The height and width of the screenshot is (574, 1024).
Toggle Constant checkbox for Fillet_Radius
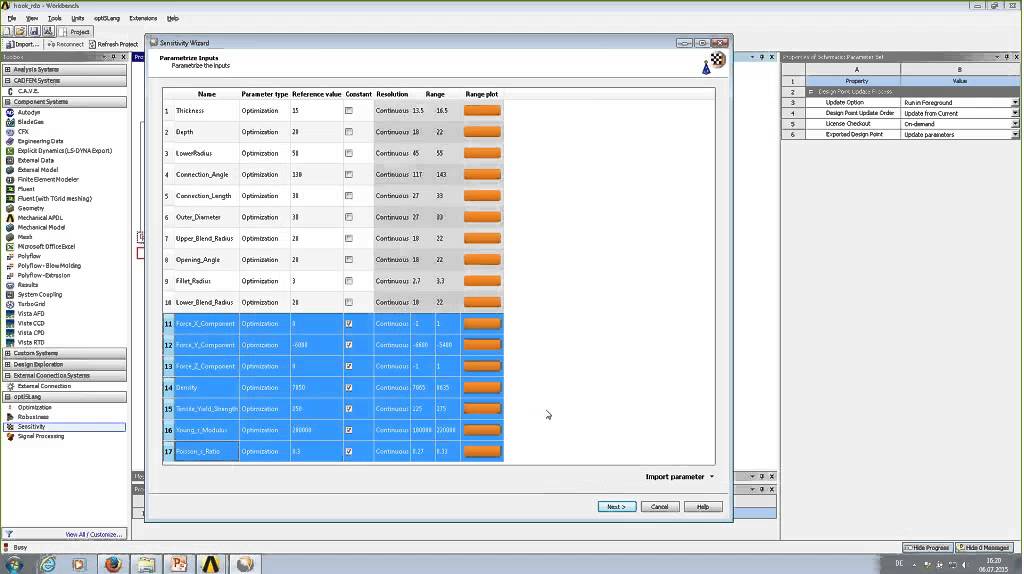pos(349,281)
